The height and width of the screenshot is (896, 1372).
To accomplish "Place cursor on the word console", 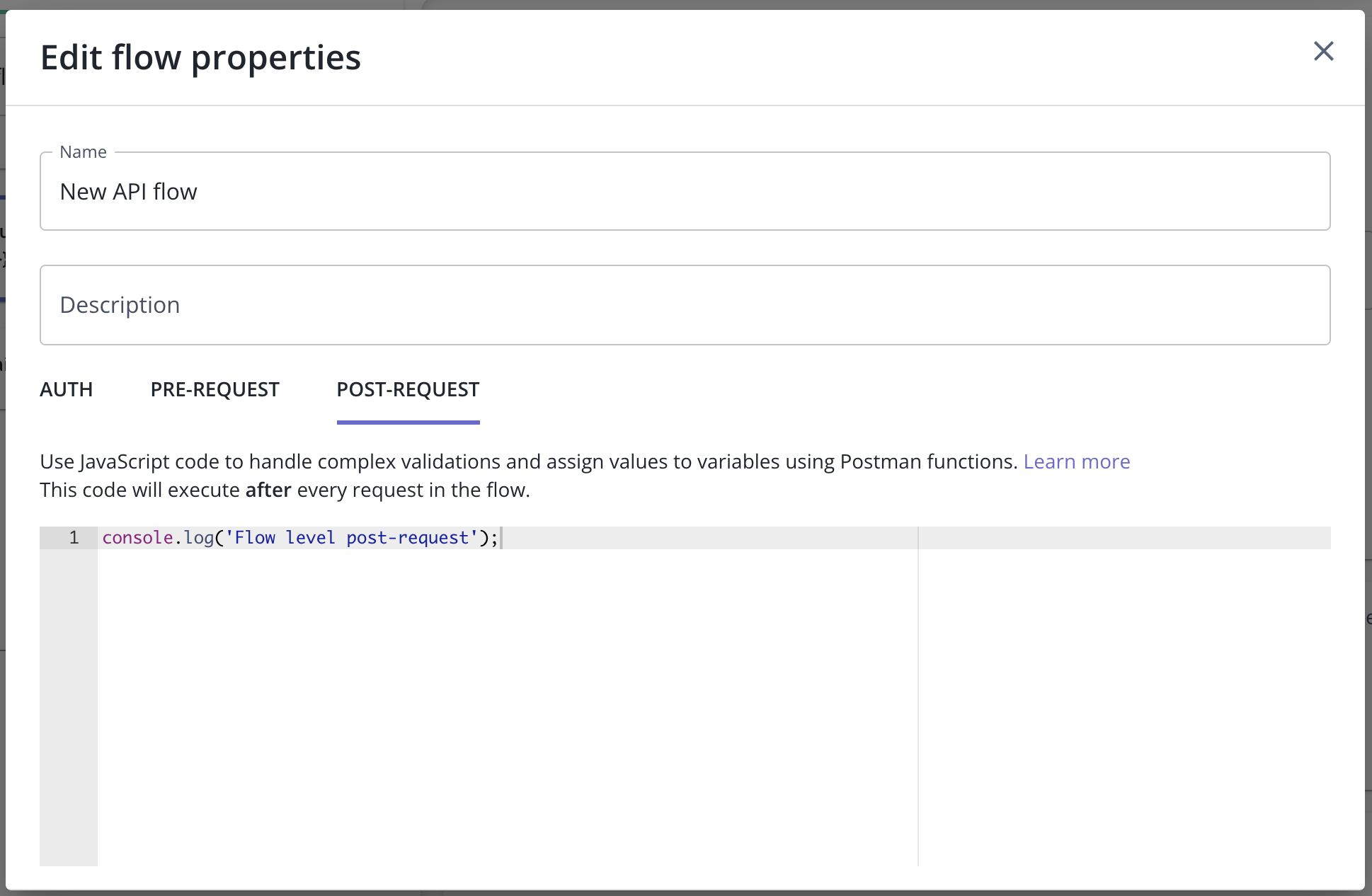I will pyautogui.click(x=137, y=538).
